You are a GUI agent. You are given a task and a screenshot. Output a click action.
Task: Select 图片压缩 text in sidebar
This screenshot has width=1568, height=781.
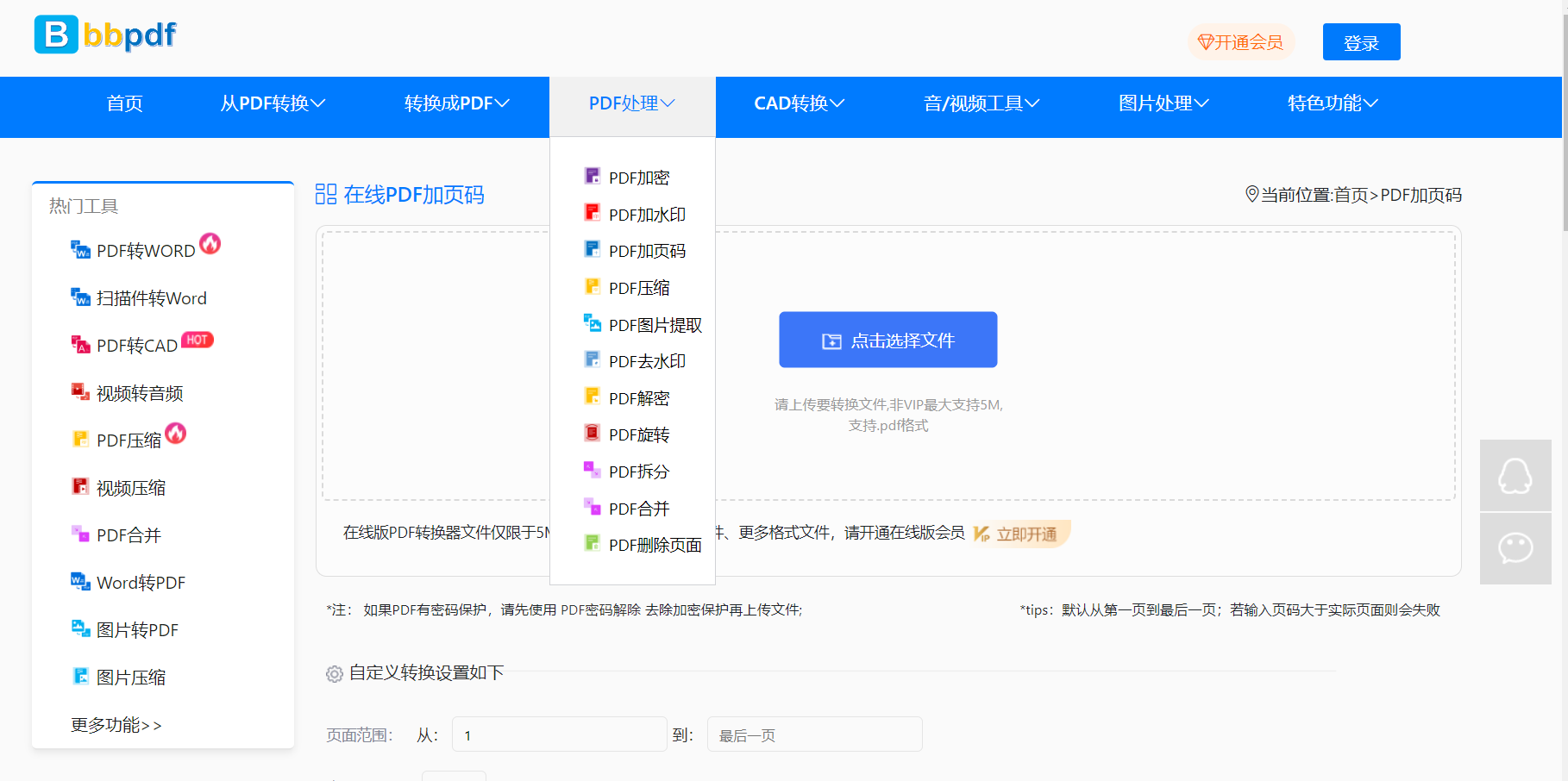tap(131, 678)
